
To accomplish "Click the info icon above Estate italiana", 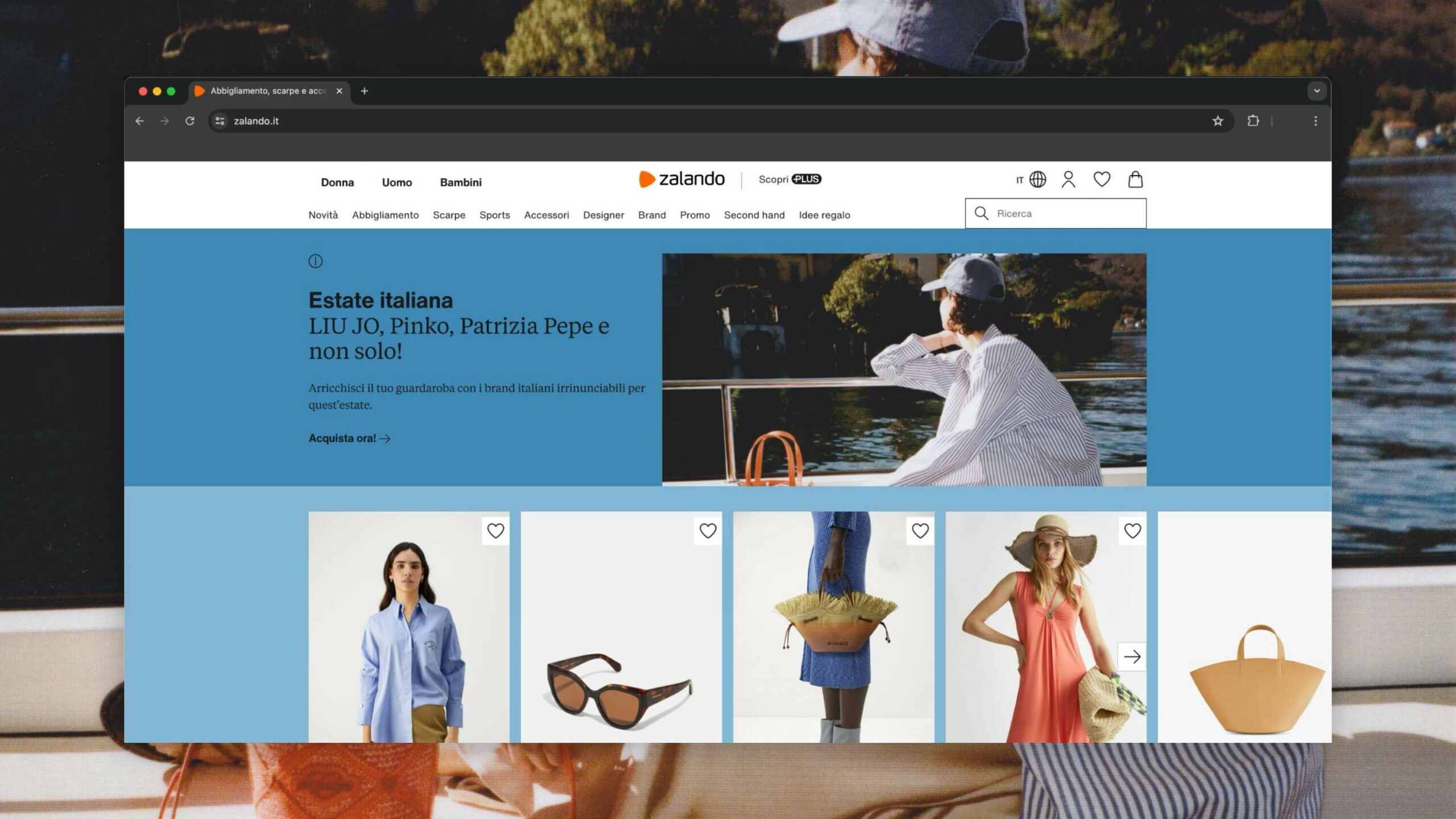I will coord(316,261).
